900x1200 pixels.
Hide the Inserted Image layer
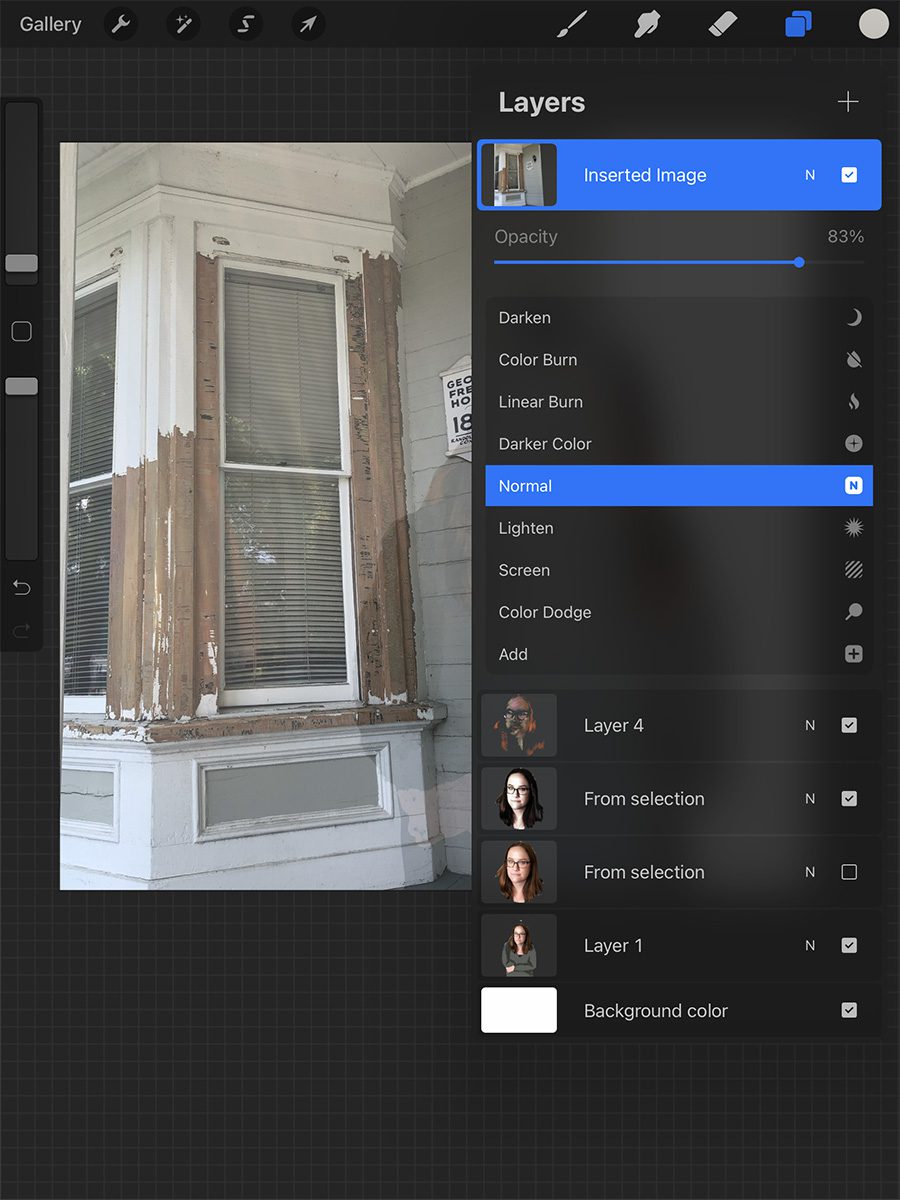point(849,174)
